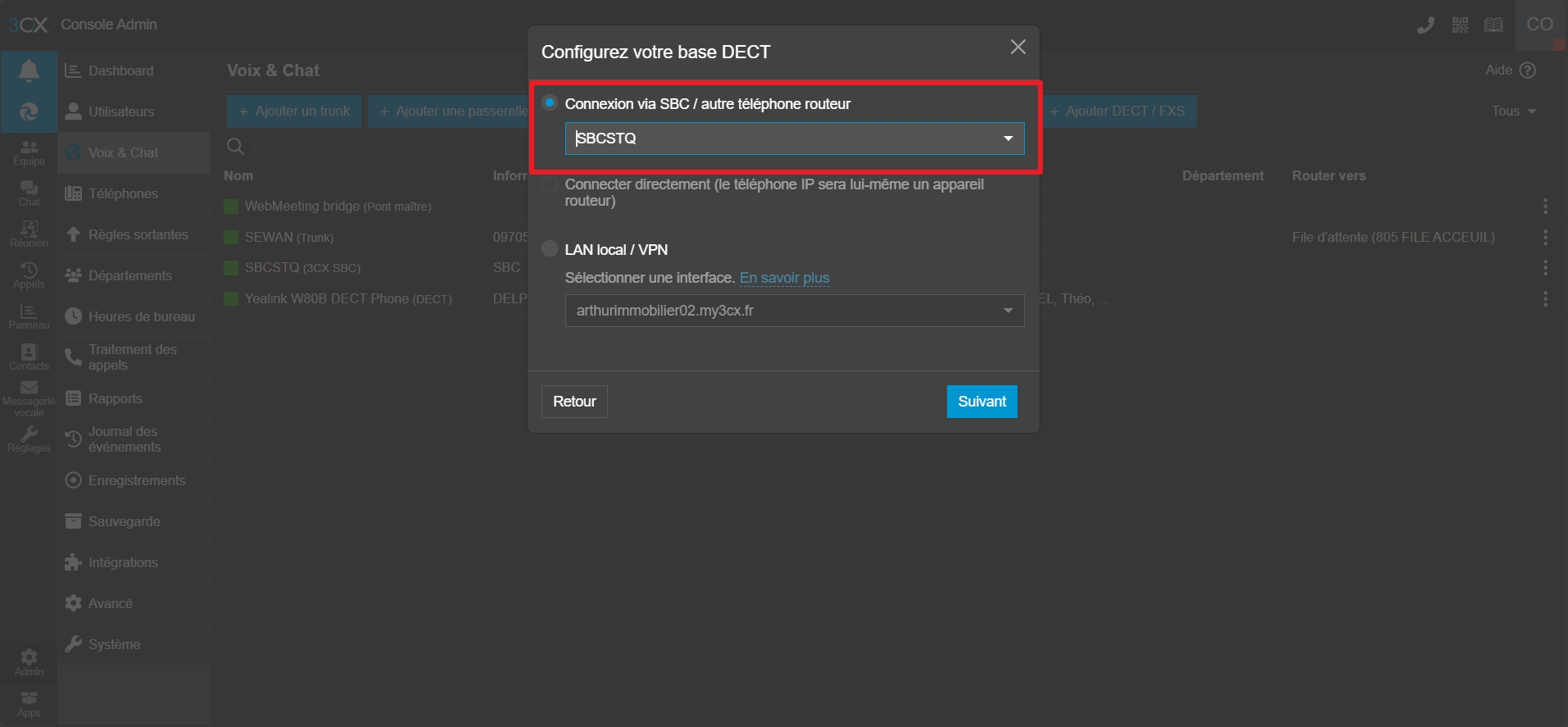1568x727 pixels.
Task: Open Messagerie vocale in the icon rail
Action: [x=29, y=399]
